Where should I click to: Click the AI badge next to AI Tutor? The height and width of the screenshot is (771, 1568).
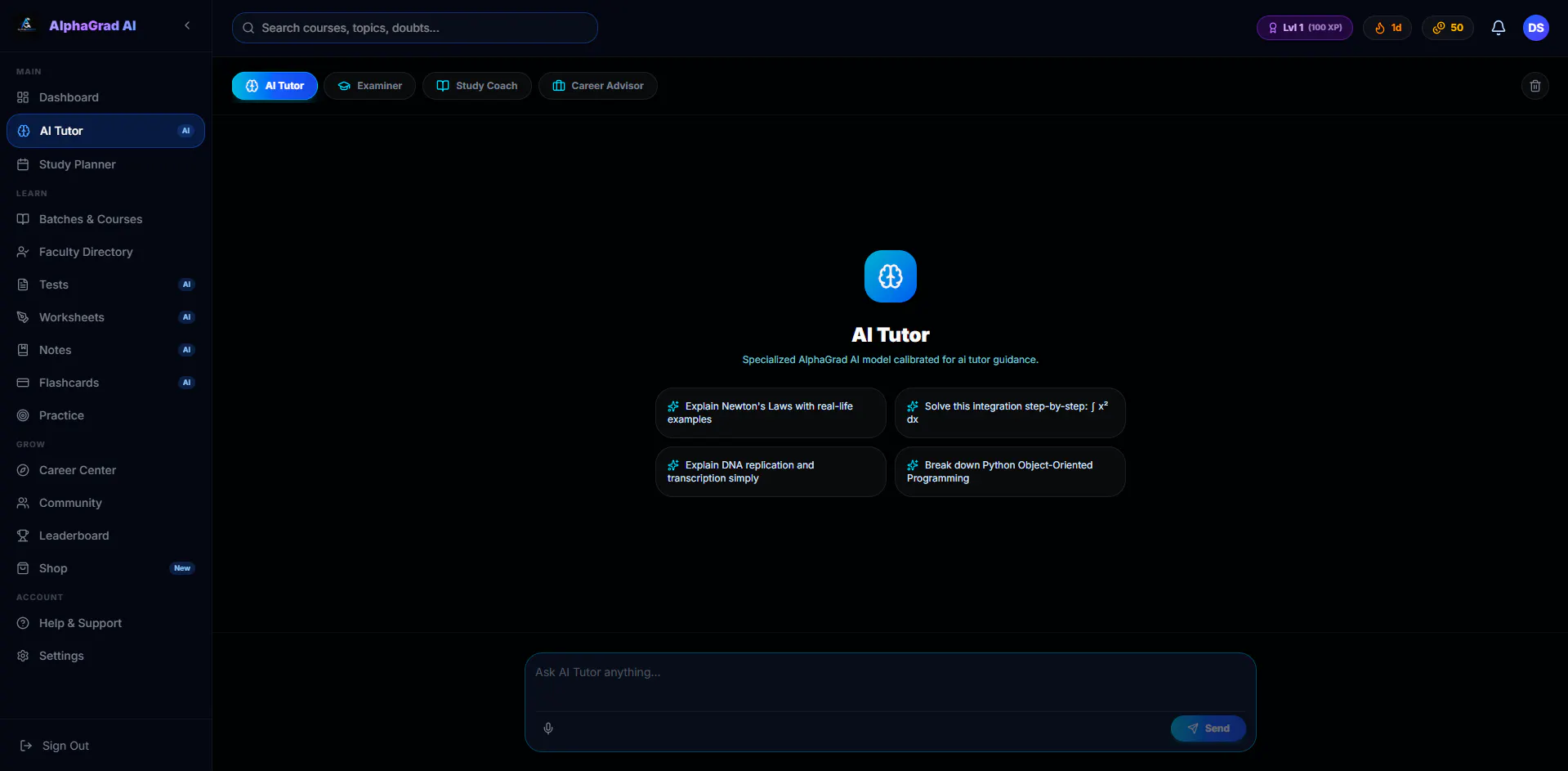[x=185, y=131]
